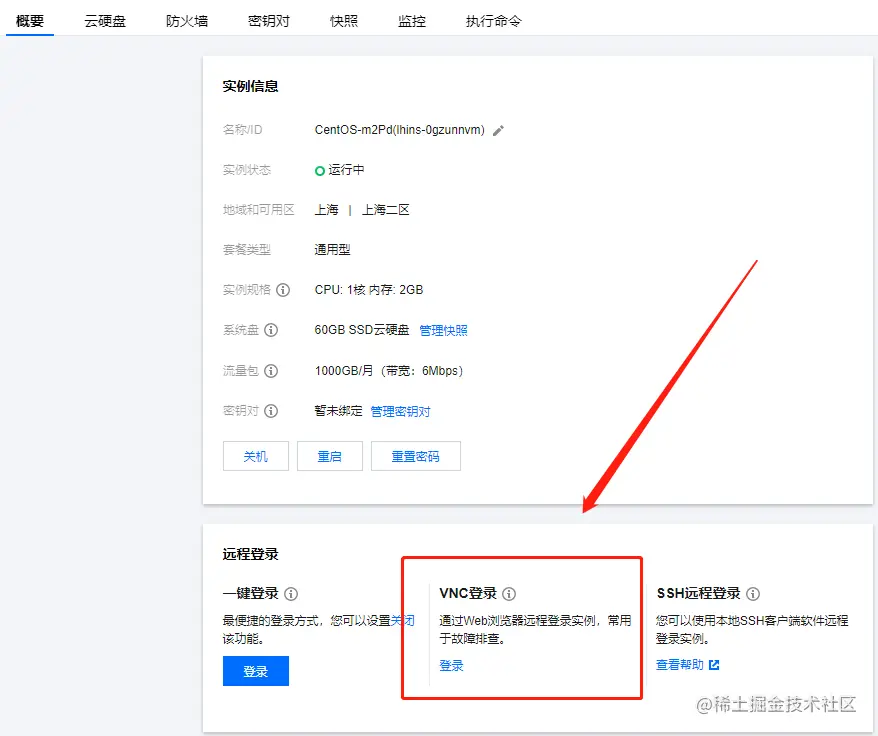This screenshot has width=878, height=736.
Task: Click the 远程登录 section heading
Action: click(250, 555)
